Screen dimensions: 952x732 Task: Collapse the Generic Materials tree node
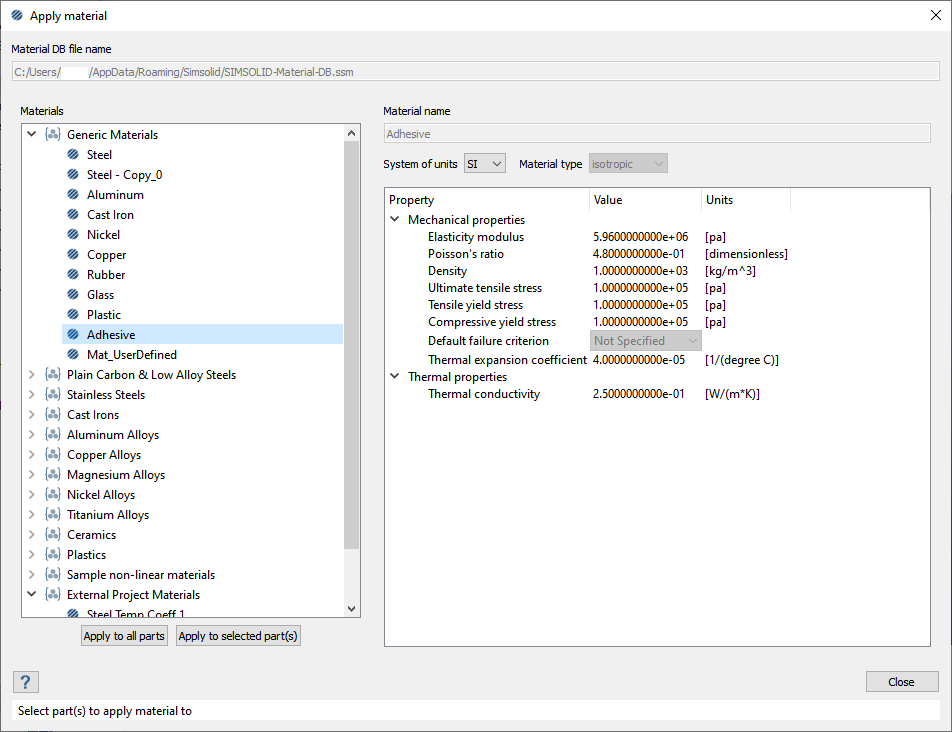tap(32, 135)
